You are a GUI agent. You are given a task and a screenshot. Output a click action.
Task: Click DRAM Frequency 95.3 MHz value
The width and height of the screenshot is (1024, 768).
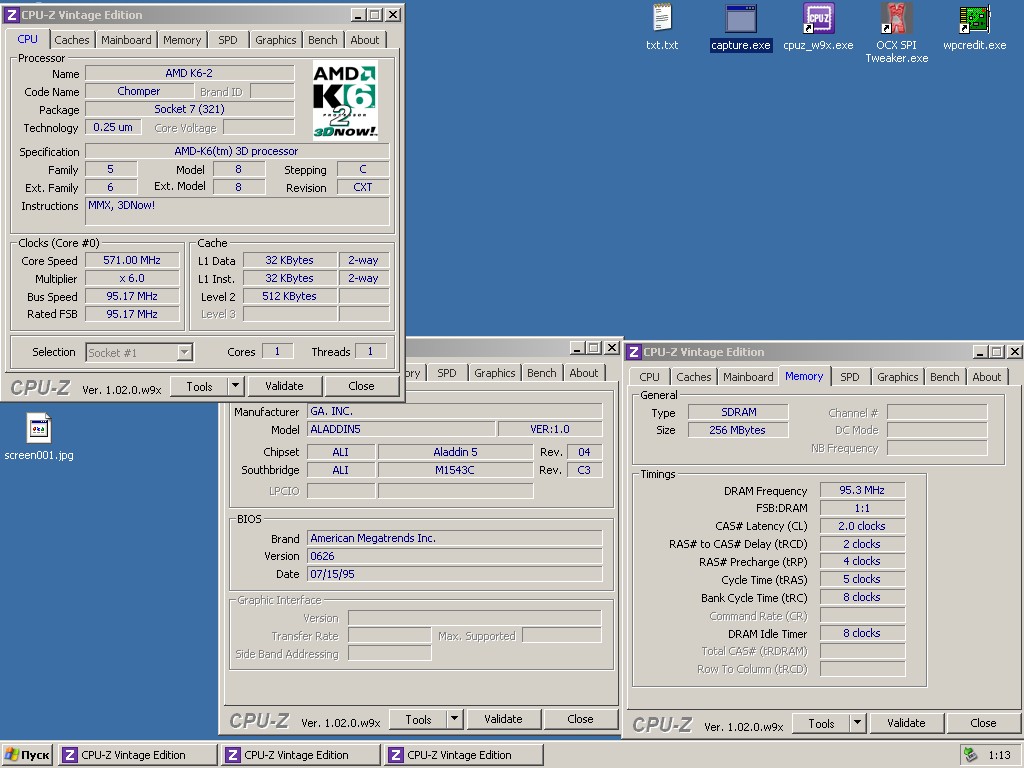pos(862,490)
